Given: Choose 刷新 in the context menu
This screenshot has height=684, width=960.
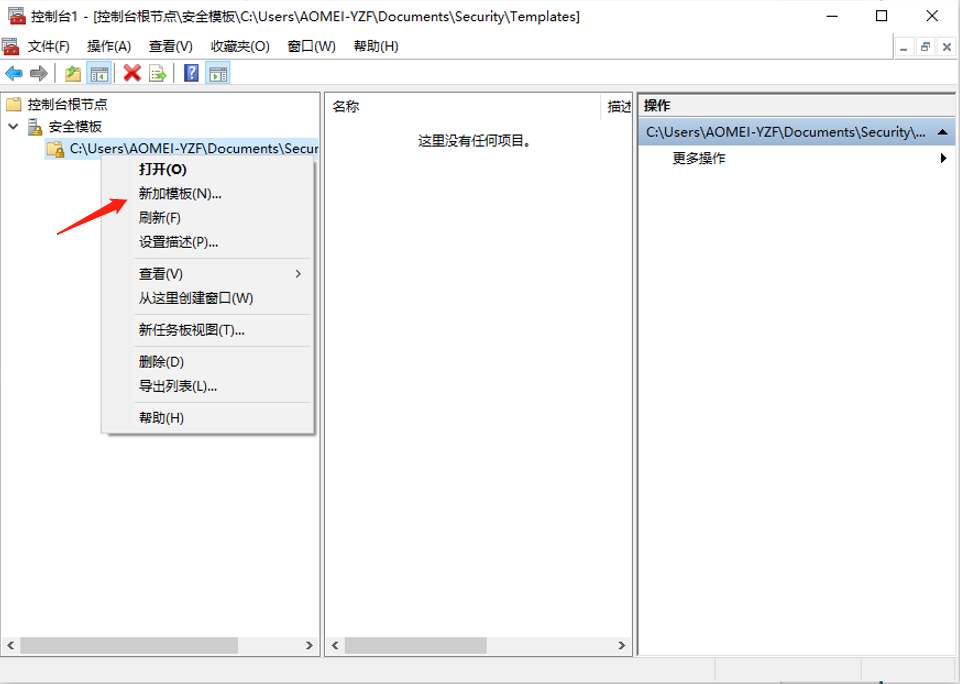Looking at the screenshot, I should pyautogui.click(x=160, y=218).
